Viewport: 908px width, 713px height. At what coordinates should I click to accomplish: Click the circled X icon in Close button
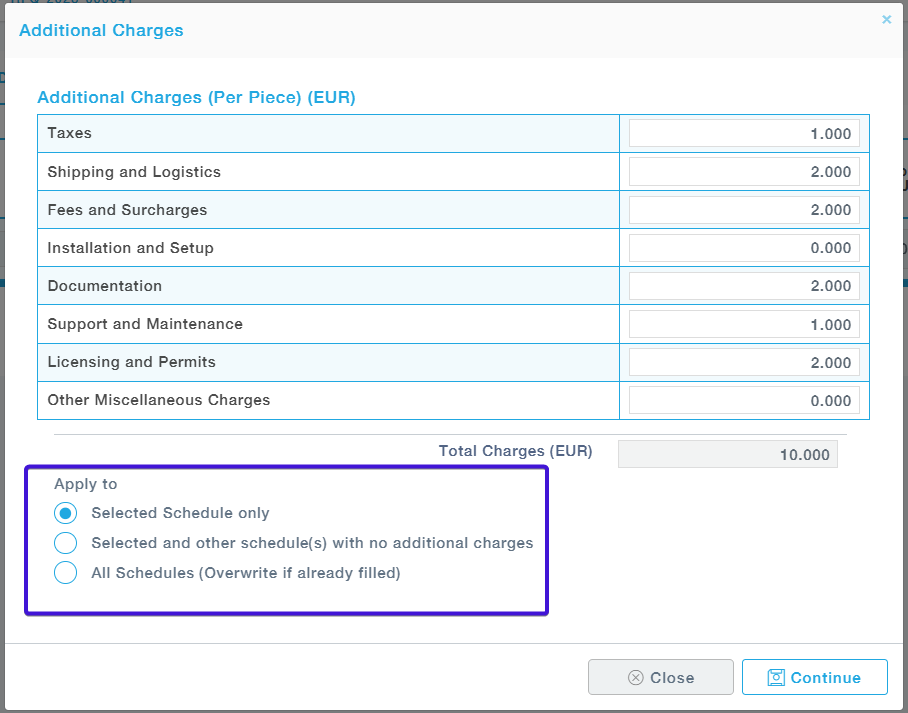(635, 677)
